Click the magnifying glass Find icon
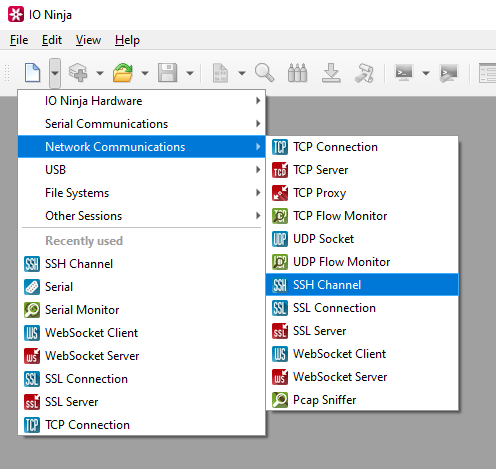Viewport: 496px width, 469px height. 264,72
